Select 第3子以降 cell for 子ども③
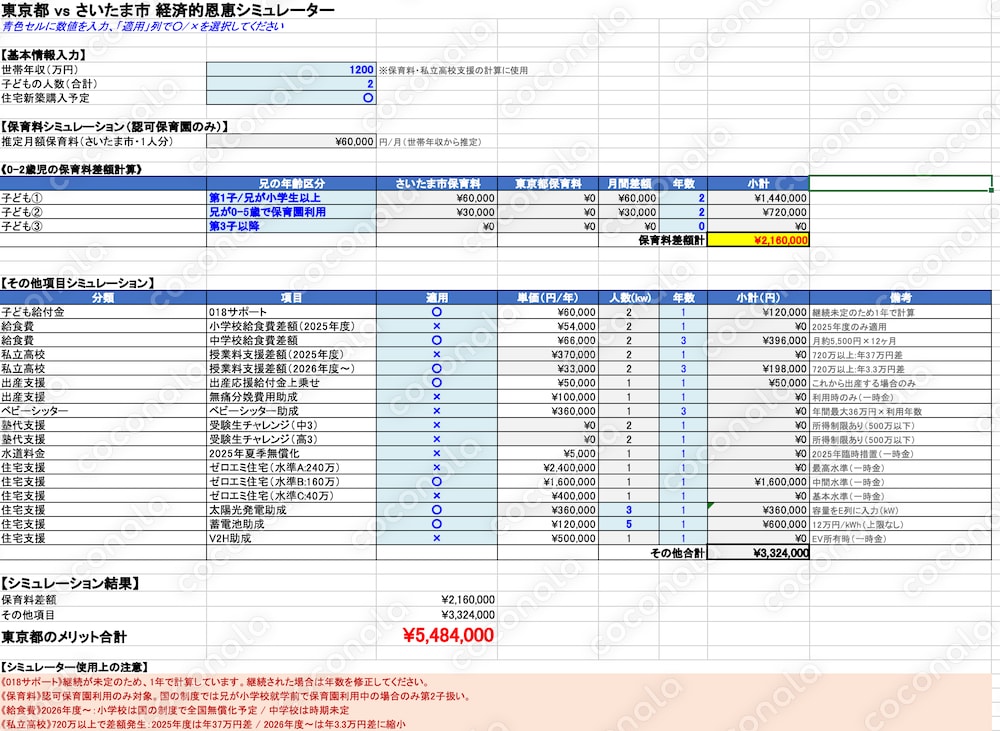 tap(291, 226)
